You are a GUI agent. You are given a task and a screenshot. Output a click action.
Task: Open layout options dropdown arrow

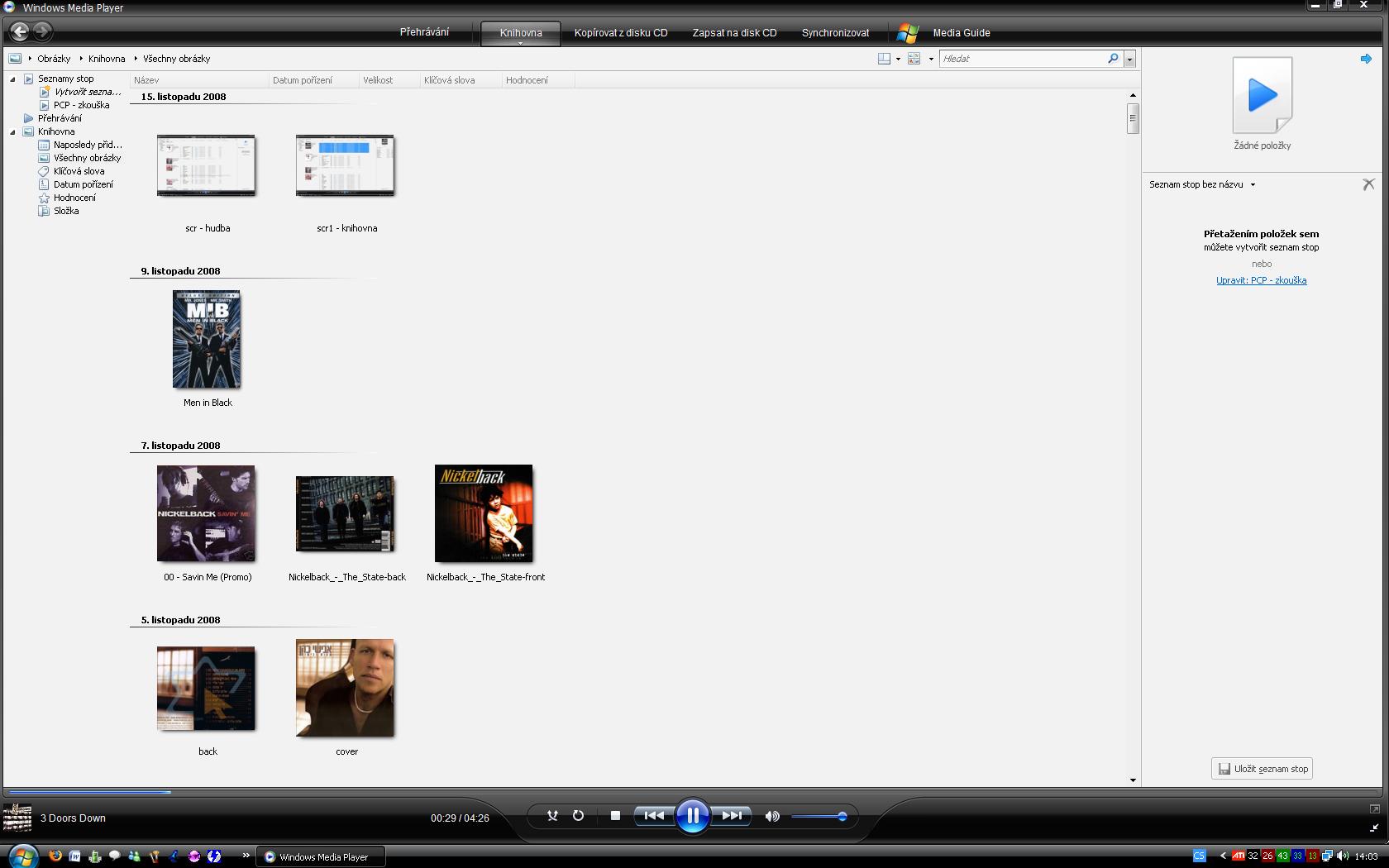tap(898, 60)
